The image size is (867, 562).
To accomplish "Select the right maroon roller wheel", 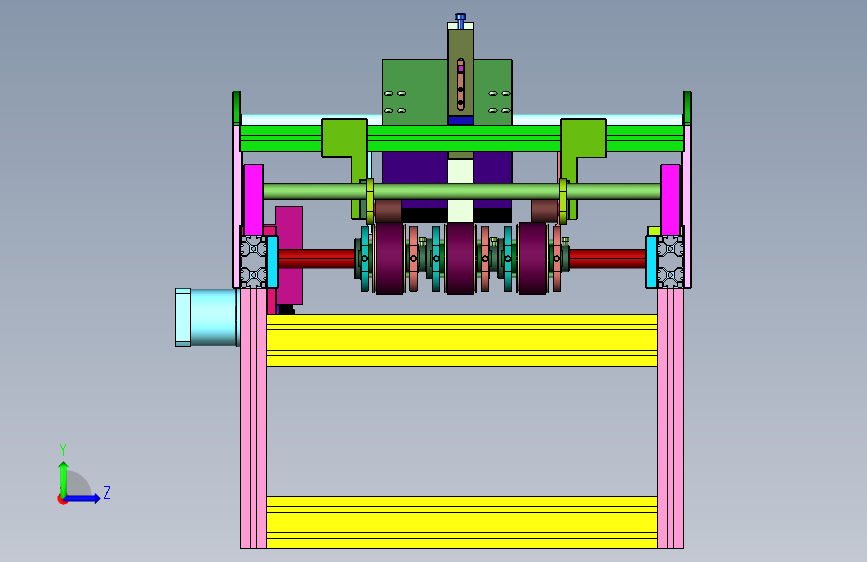I will point(532,258).
